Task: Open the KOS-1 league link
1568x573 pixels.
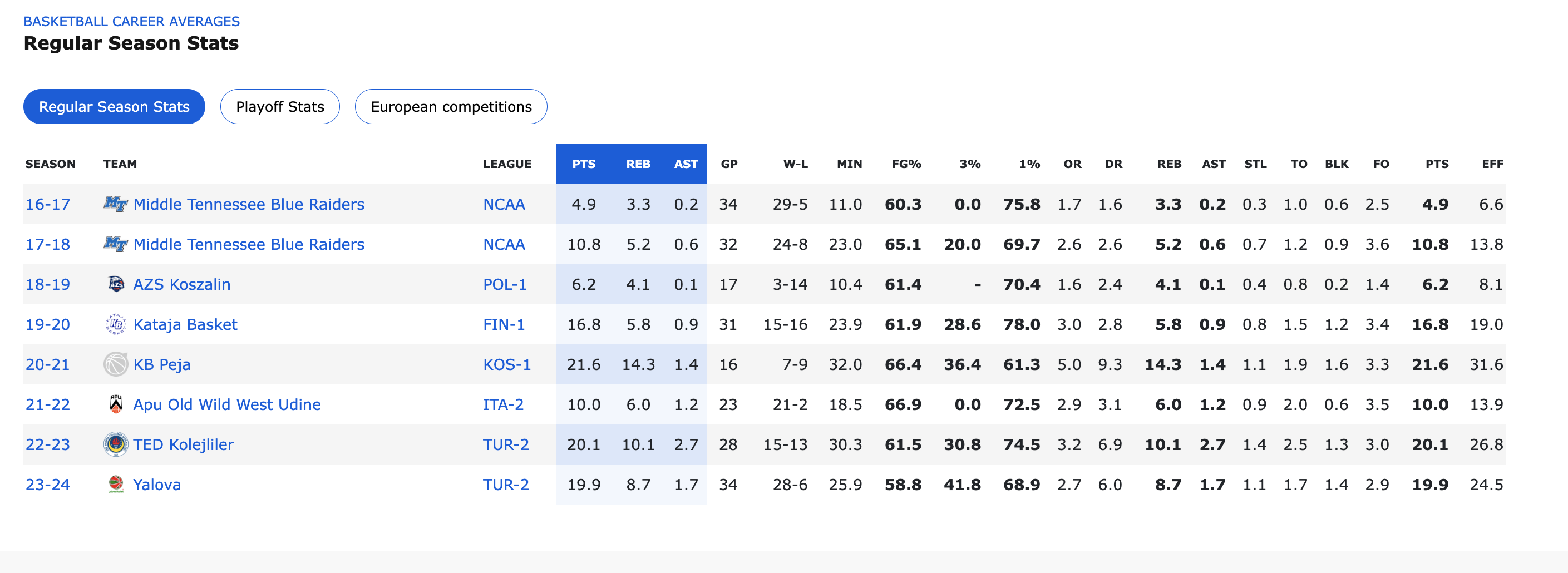Action: click(506, 364)
